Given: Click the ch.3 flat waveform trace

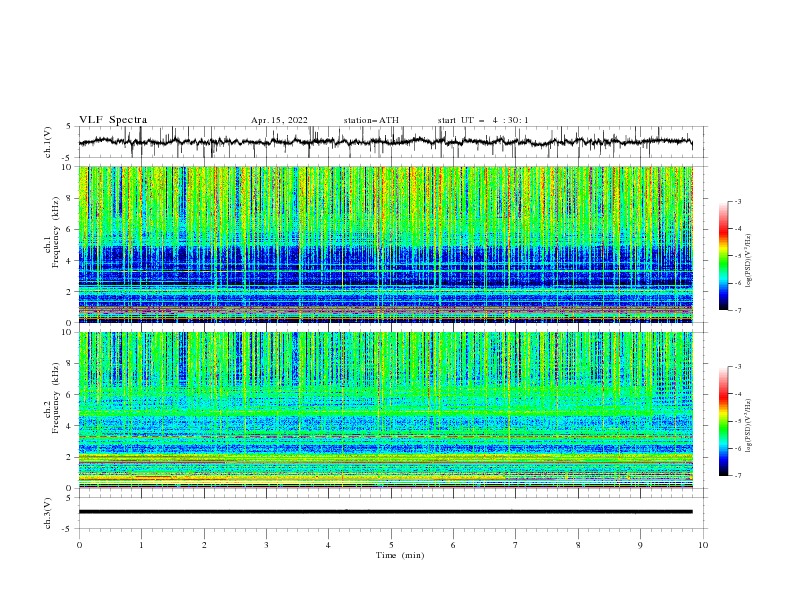Looking at the screenshot, I should [386, 512].
